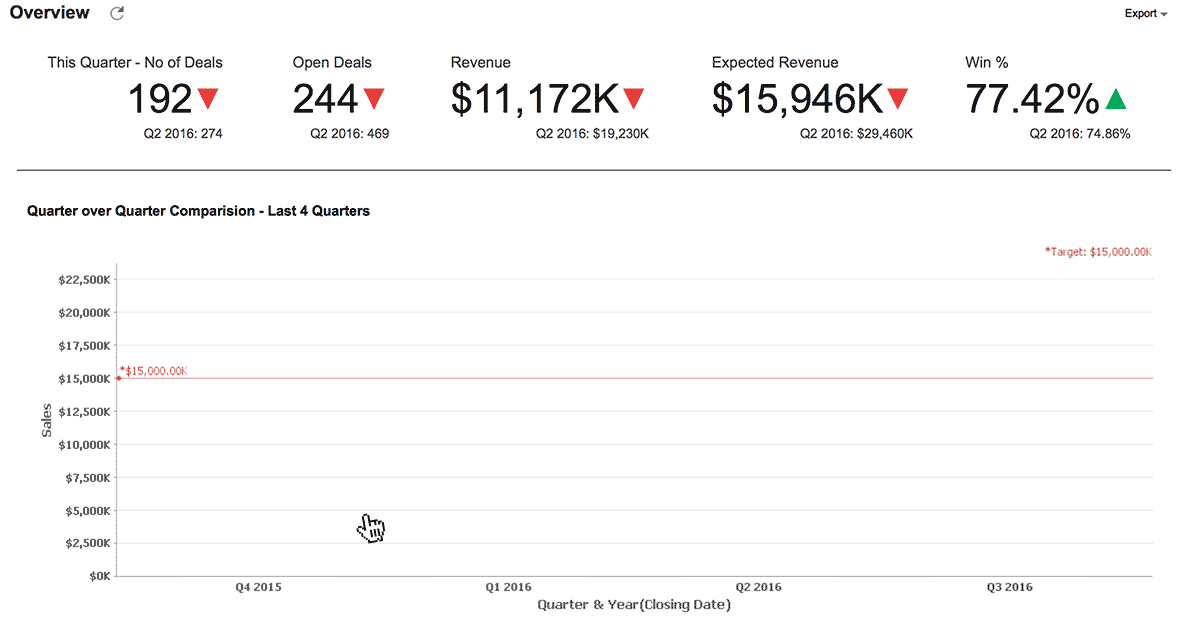The width and height of the screenshot is (1189, 636).
Task: Select the Q2 2016: $19,230K comparison text
Action: (x=593, y=132)
